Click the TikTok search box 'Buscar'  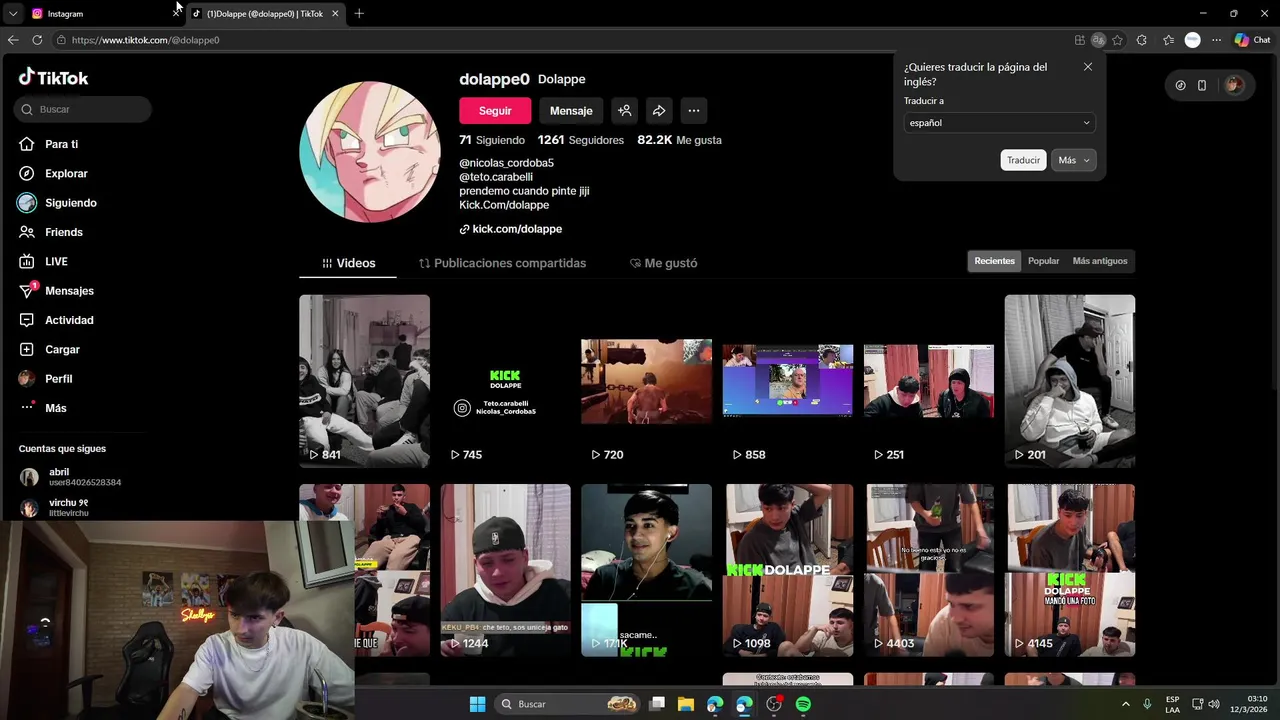pos(83,109)
